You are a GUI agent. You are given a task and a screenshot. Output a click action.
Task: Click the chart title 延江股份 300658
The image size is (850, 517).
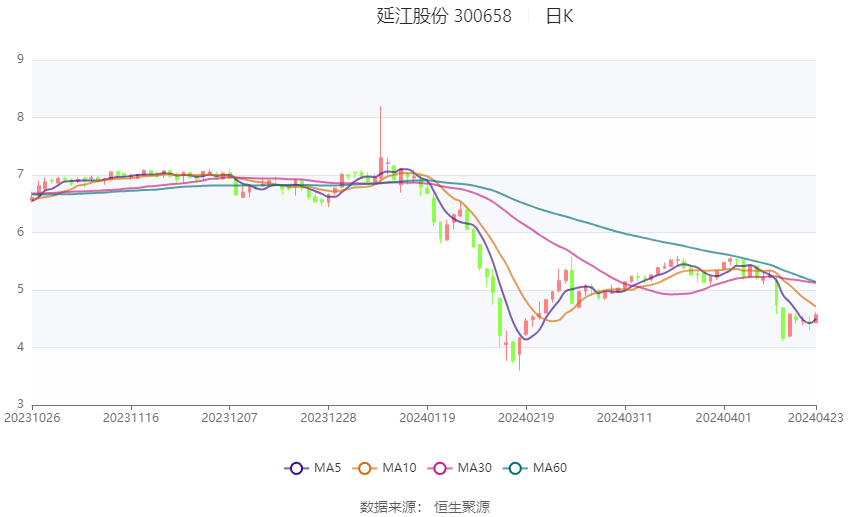point(444,16)
